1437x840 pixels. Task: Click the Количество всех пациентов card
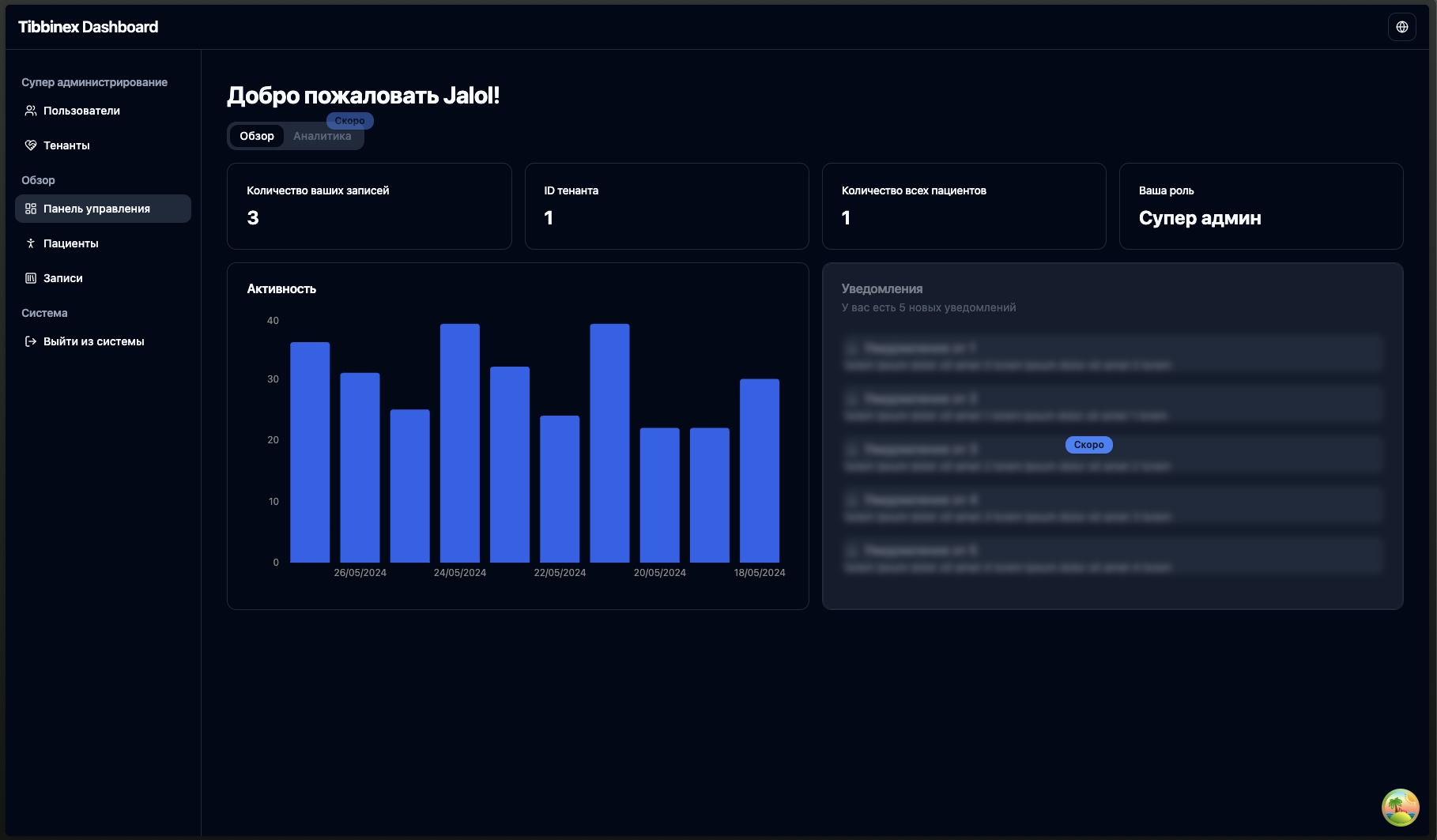964,206
